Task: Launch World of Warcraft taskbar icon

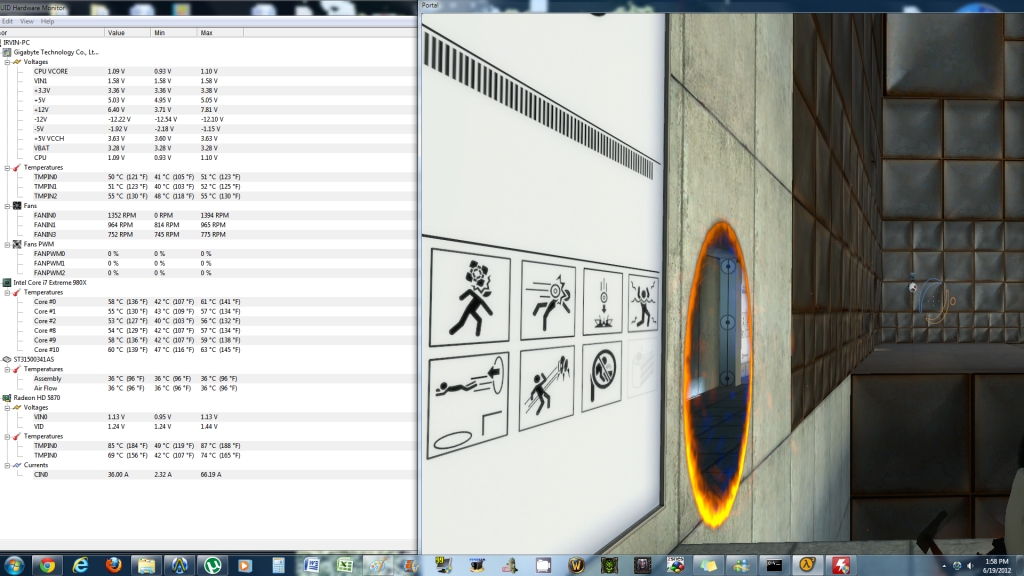Action: tap(576, 566)
